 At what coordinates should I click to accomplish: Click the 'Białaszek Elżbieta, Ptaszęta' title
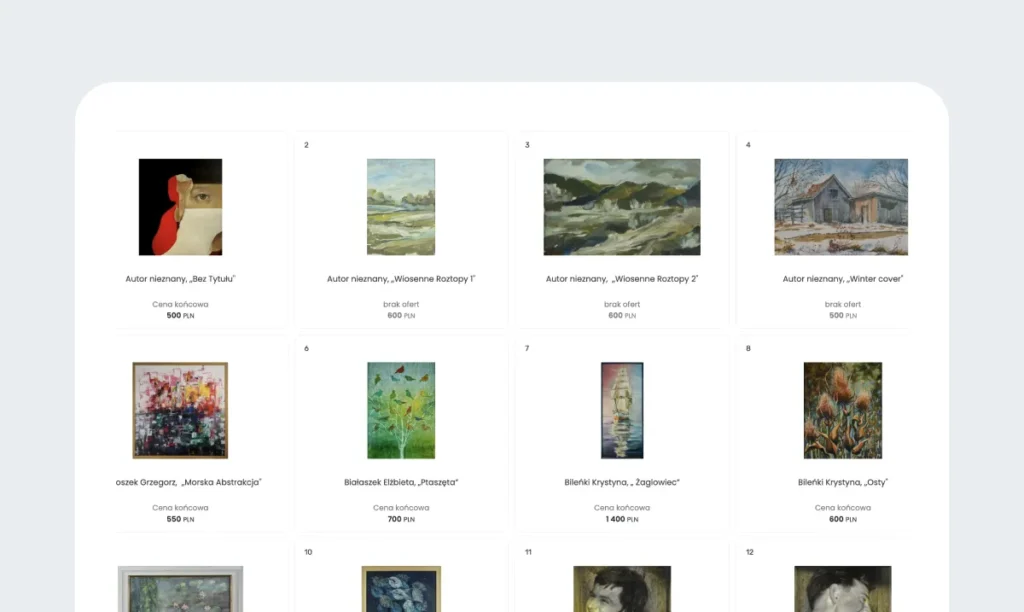point(401,482)
